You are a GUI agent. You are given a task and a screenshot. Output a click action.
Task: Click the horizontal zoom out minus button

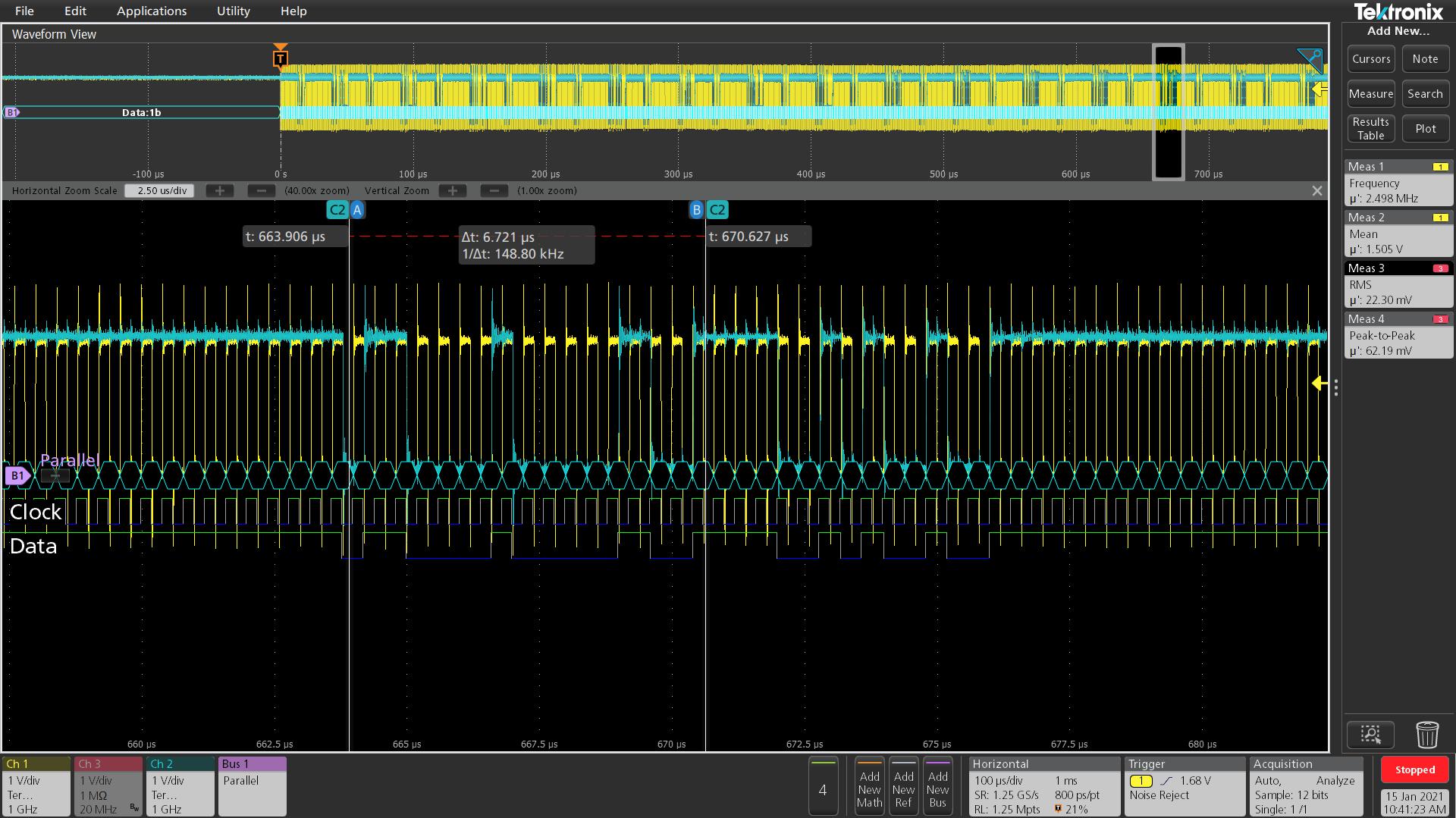(262, 191)
